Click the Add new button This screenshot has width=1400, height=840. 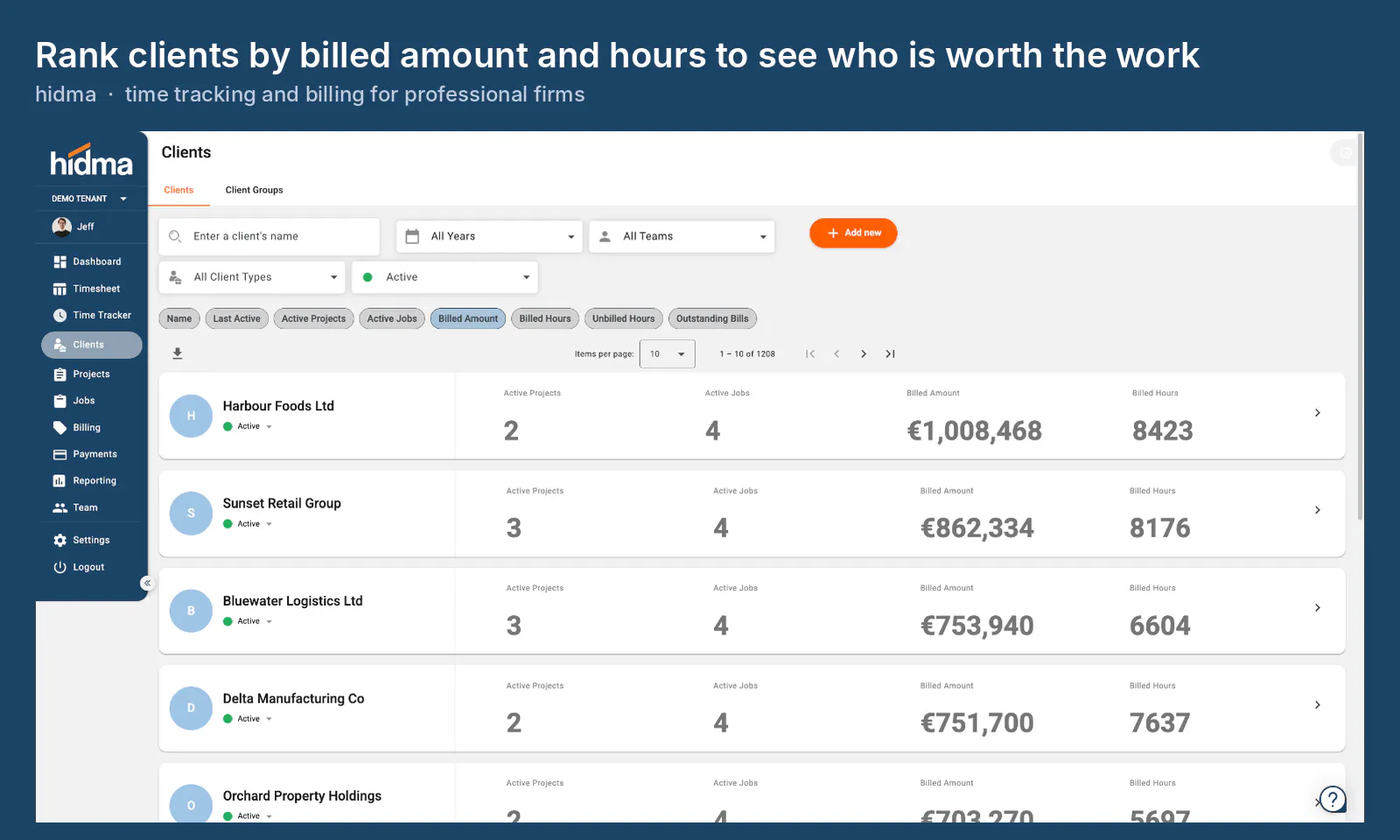point(853,233)
